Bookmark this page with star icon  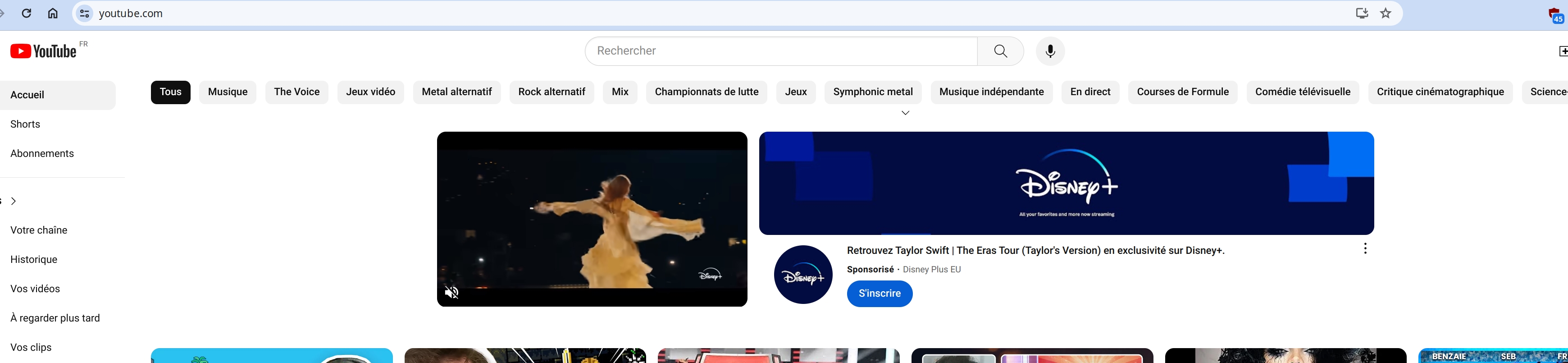[1386, 14]
